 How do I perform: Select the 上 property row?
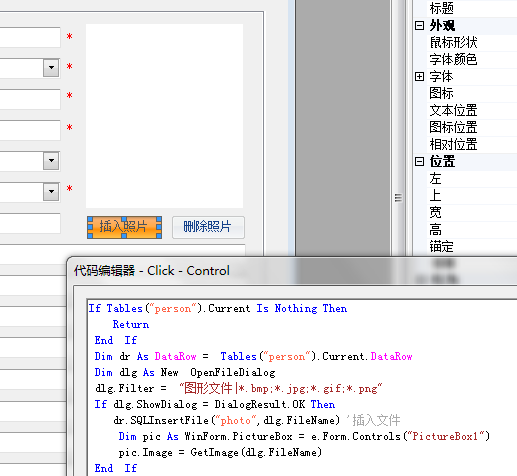[472, 196]
